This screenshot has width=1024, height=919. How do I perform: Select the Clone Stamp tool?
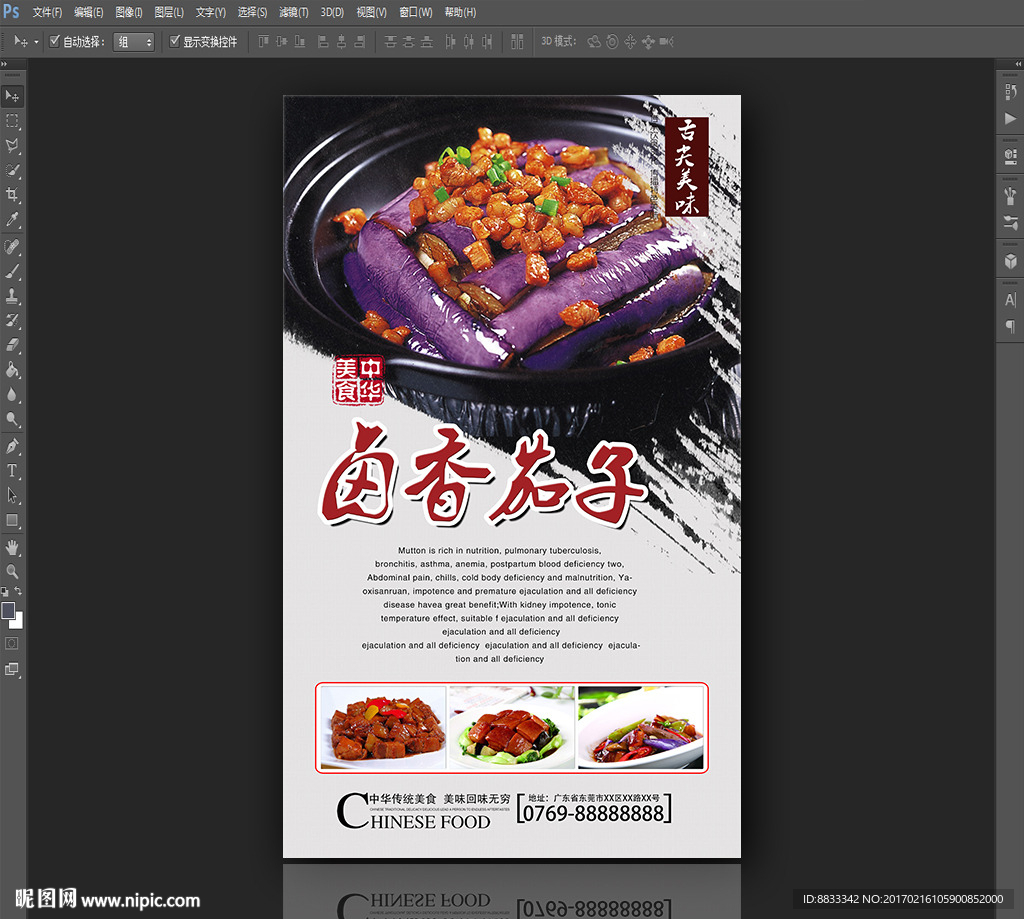[x=12, y=296]
